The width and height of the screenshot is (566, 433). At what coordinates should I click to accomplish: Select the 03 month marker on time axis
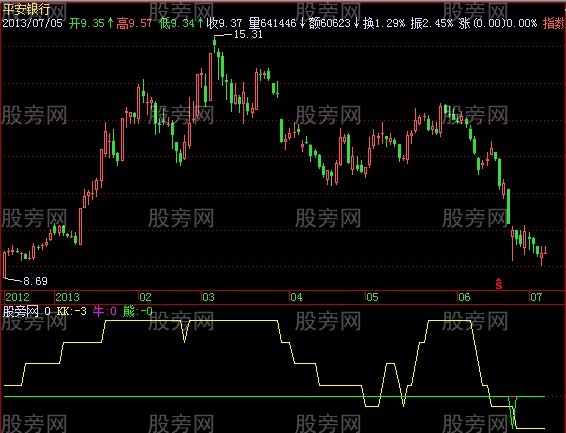(x=208, y=297)
